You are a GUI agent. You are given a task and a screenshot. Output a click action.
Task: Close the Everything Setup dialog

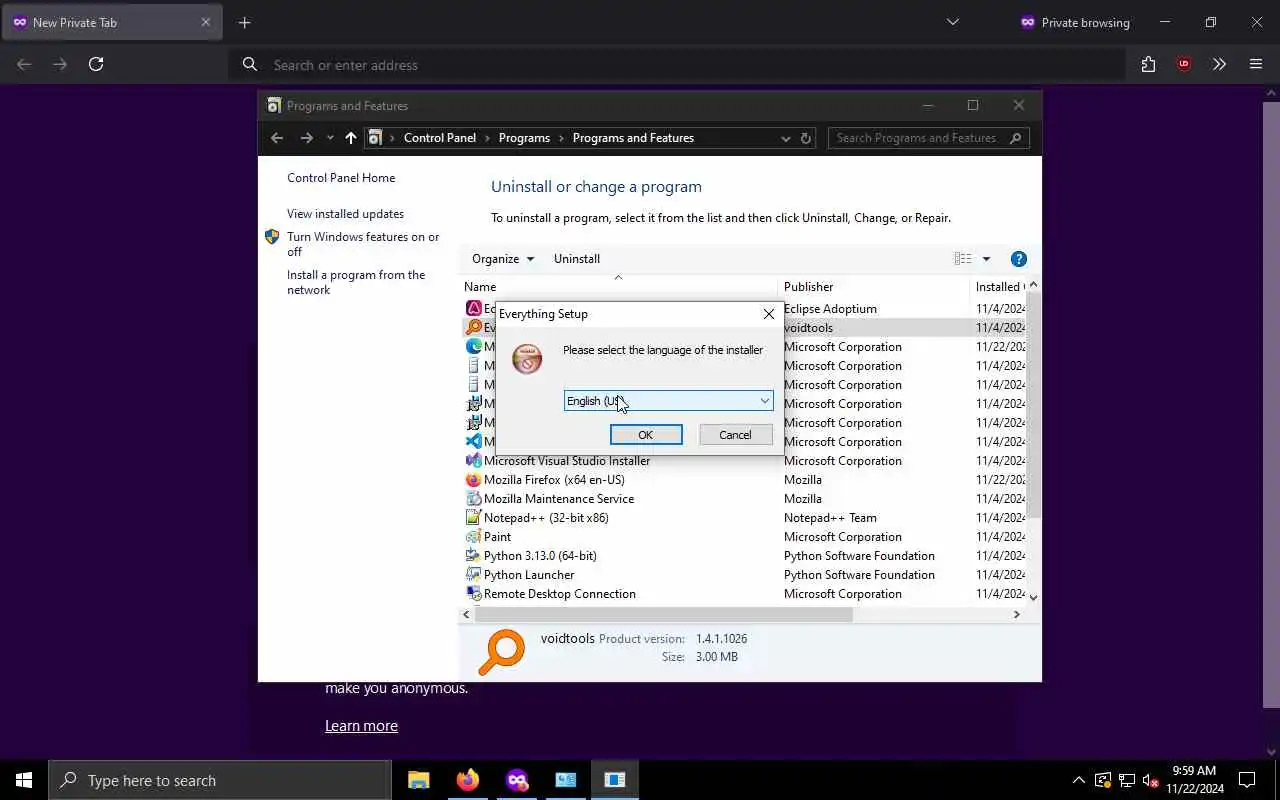(768, 314)
